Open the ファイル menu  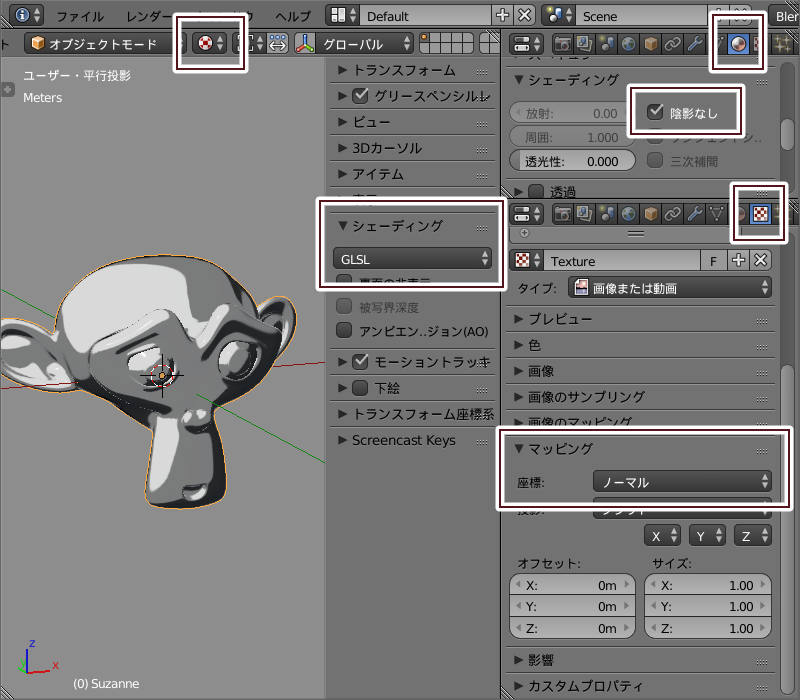[x=80, y=16]
